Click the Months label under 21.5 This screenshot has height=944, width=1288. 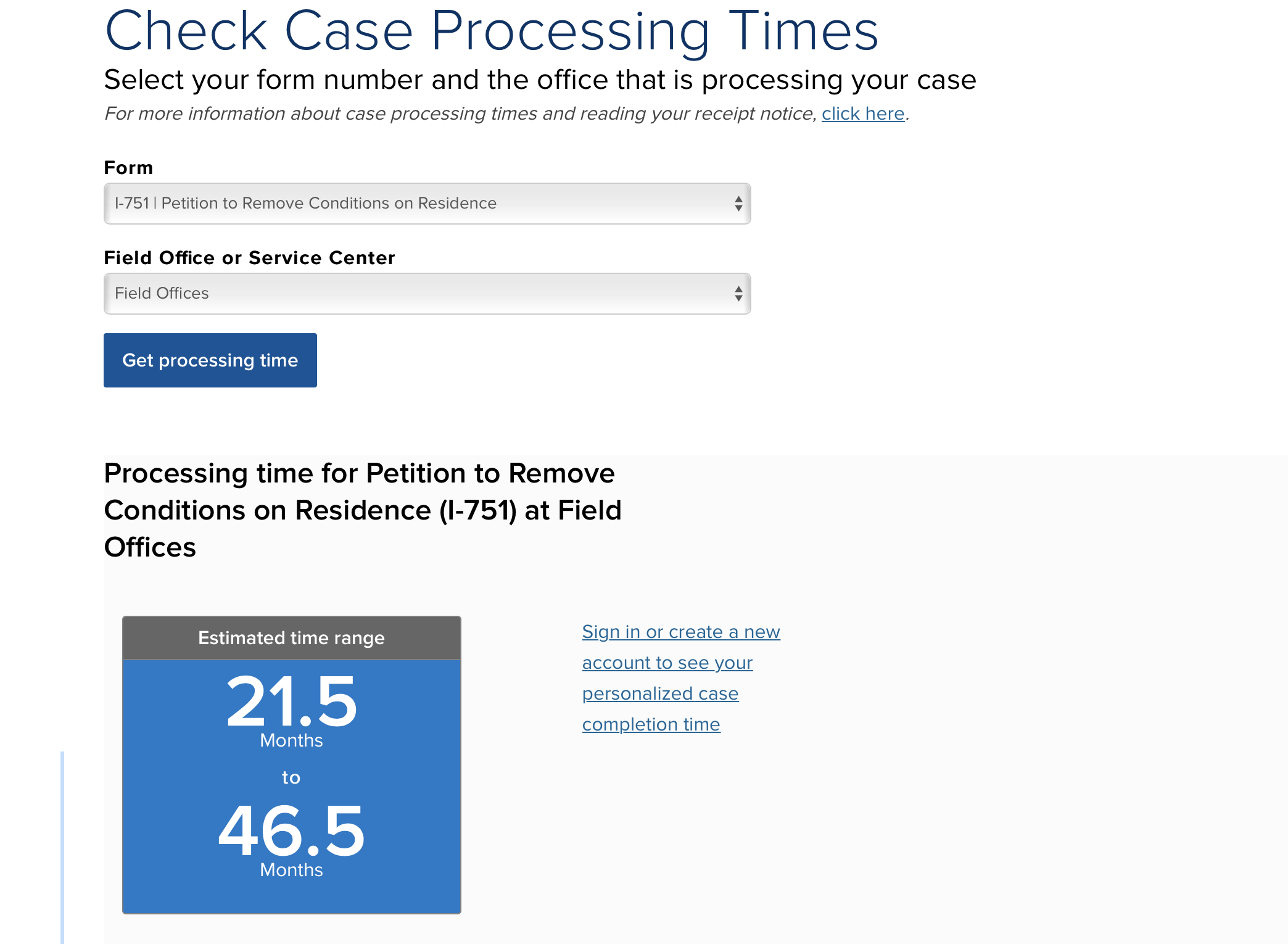[x=291, y=740]
